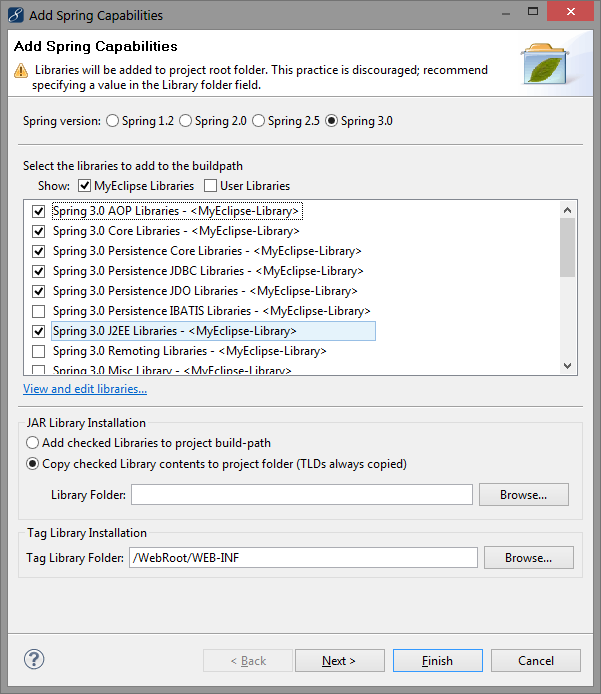The image size is (601, 694).
Task: Click the library list scrollbar thumb
Action: click(567, 247)
